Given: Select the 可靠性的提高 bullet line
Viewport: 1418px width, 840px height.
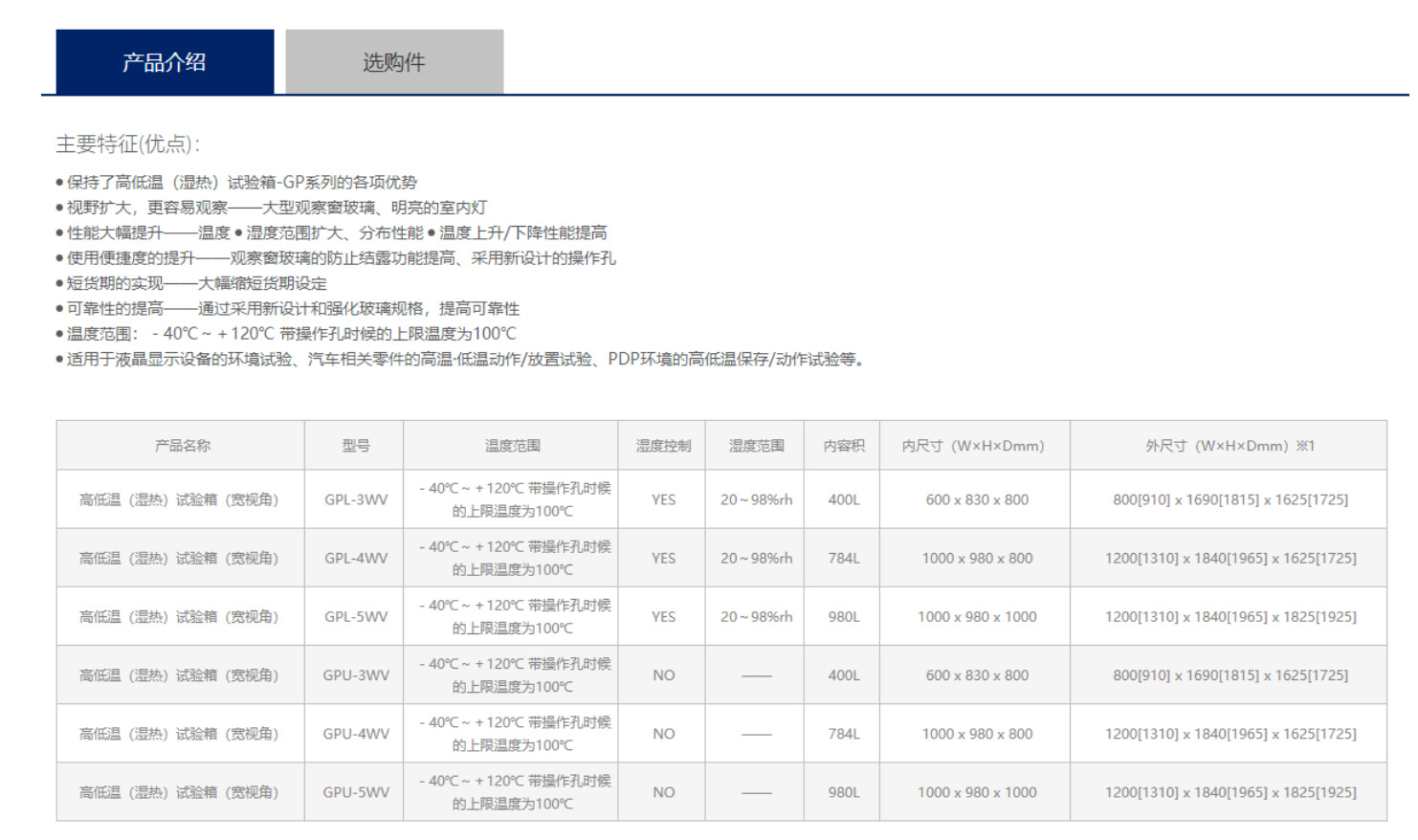Looking at the screenshot, I should click(288, 308).
